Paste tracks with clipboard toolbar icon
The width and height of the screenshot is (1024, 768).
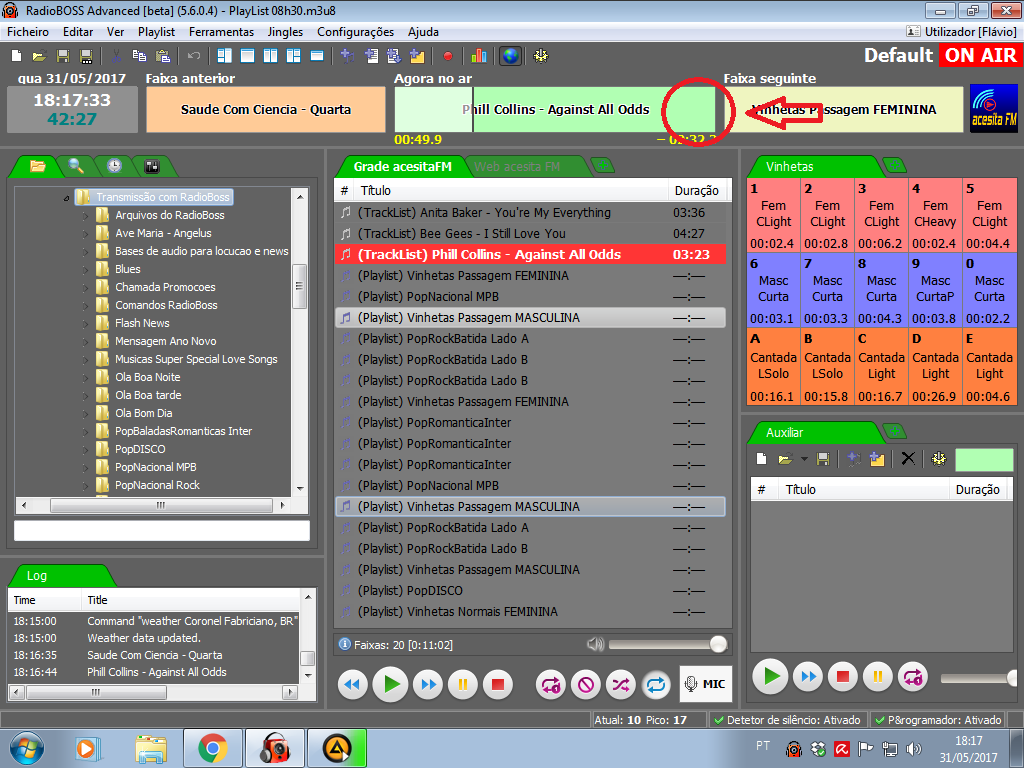click(x=163, y=56)
